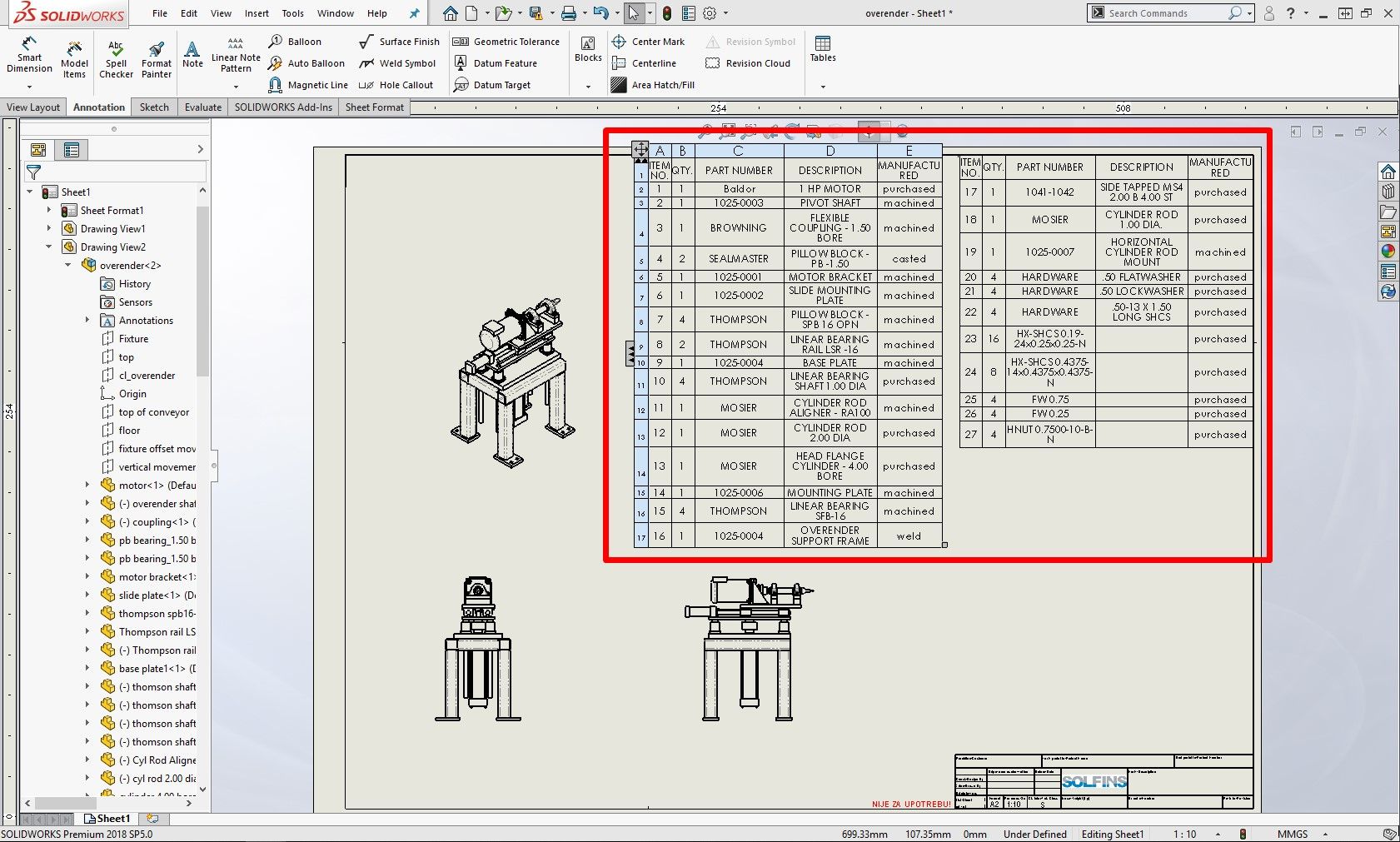
Task: Select the Format Painter tool
Action: (x=156, y=59)
